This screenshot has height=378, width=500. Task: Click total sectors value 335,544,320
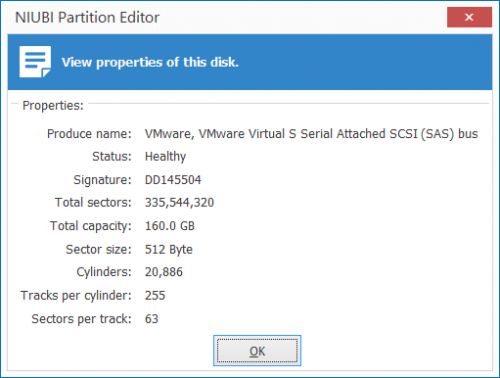[x=179, y=203]
